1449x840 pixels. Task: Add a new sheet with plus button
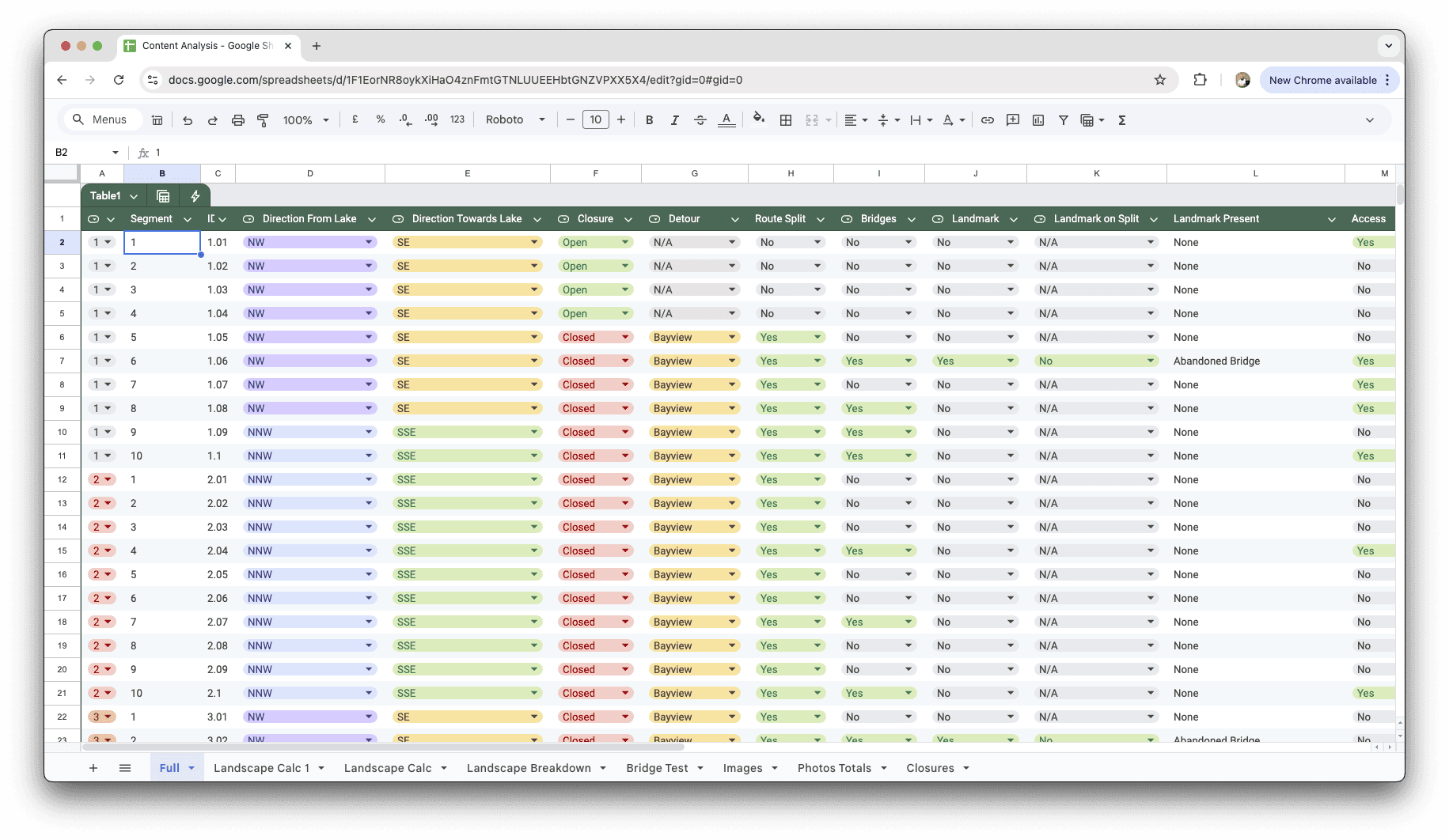pyautogui.click(x=93, y=768)
